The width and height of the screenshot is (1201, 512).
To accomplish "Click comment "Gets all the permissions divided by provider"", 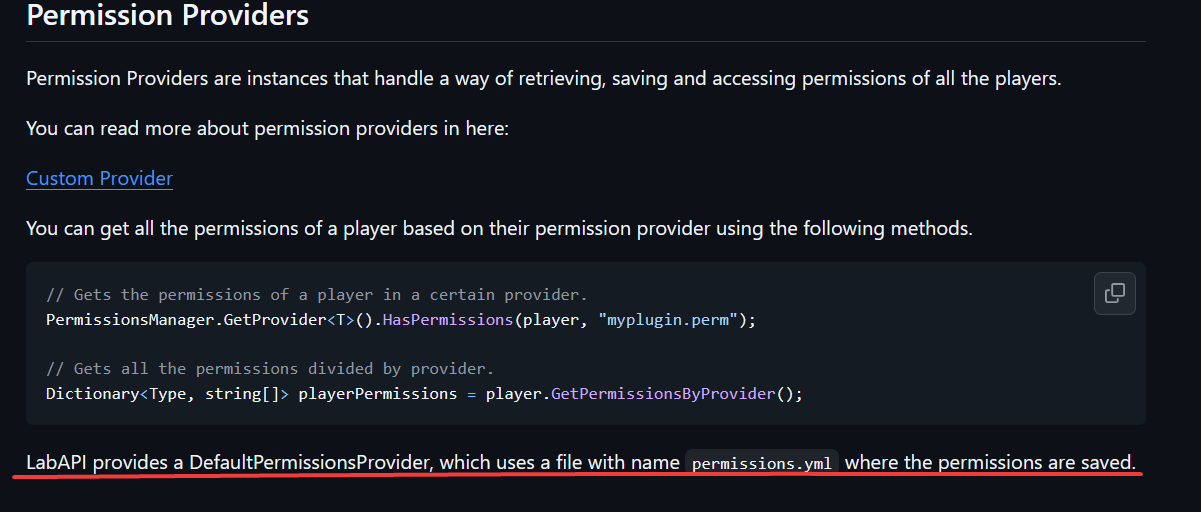I will point(270,369).
